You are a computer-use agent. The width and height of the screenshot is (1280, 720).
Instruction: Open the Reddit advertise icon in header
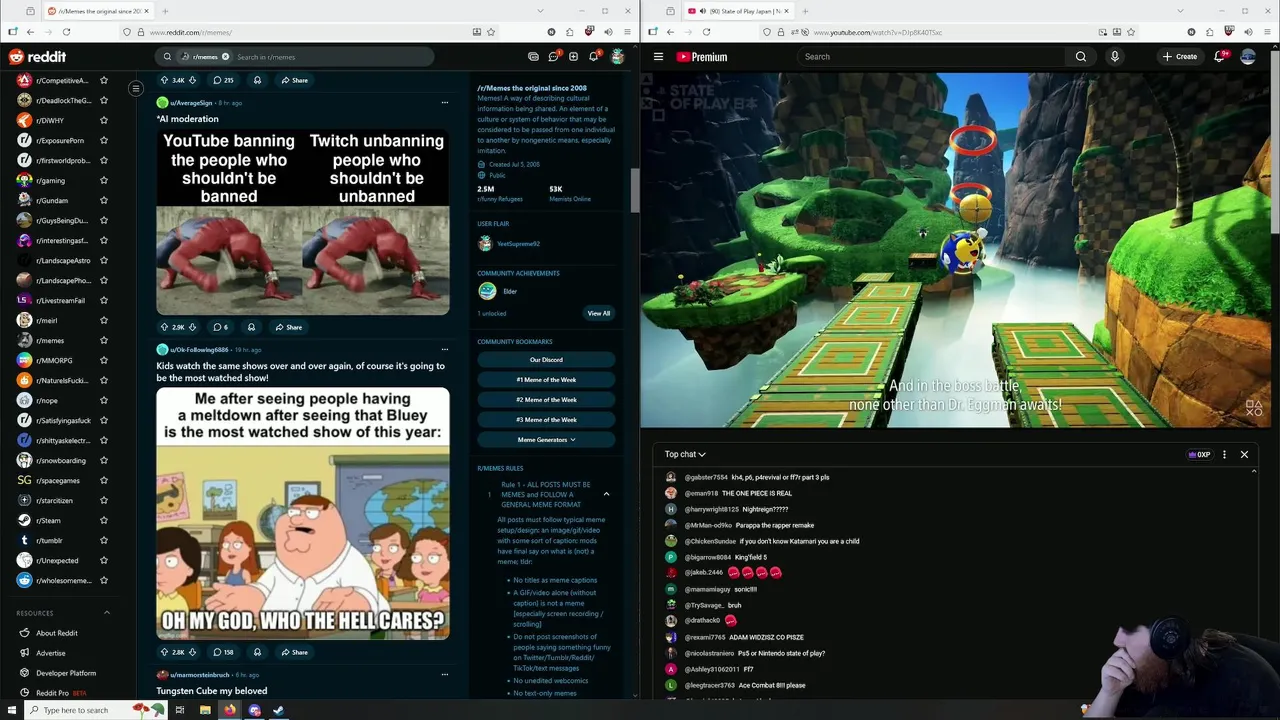(533, 57)
